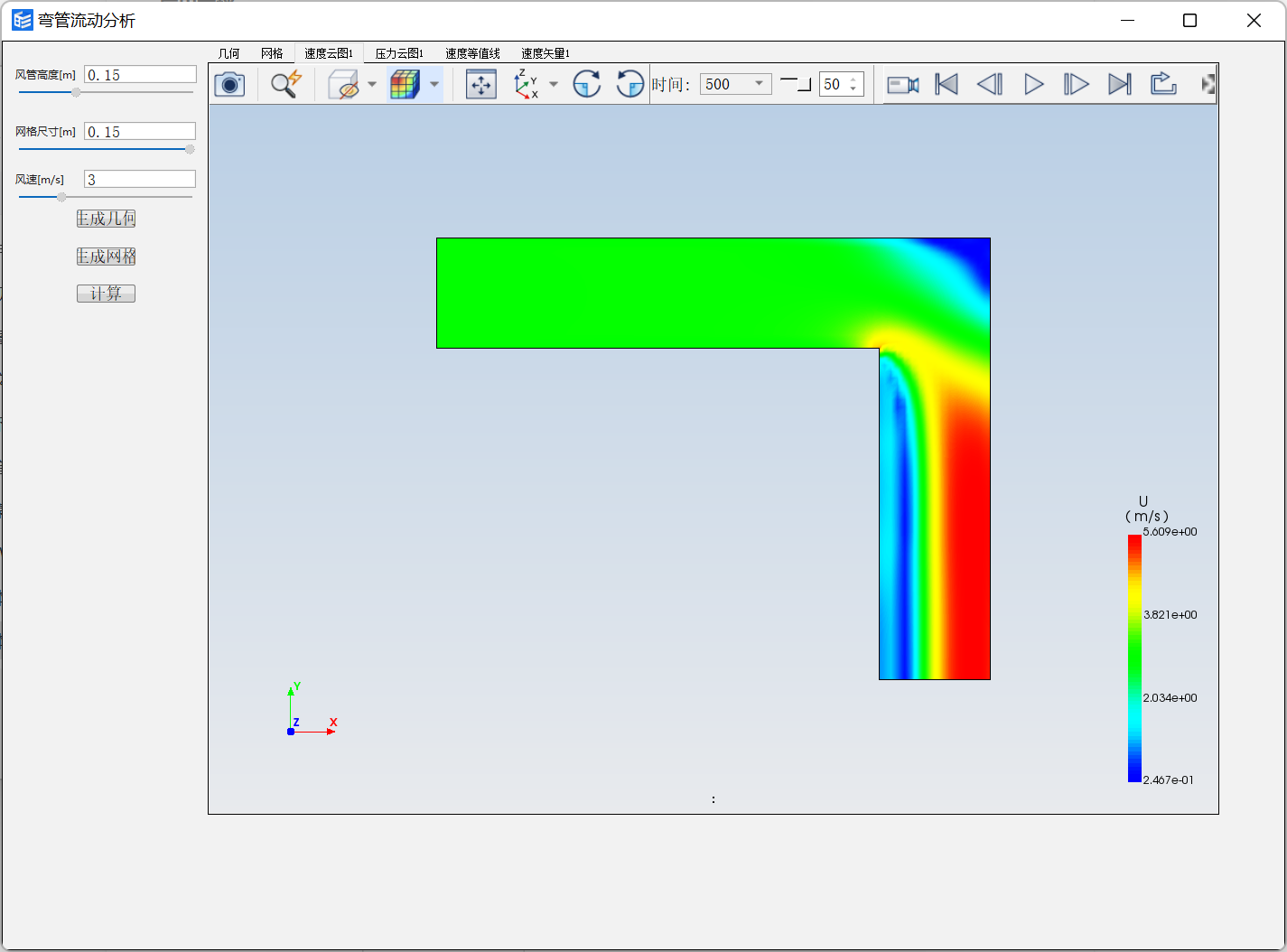
Task: Click the 5.609e+00 legend maximum value
Action: [1170, 532]
